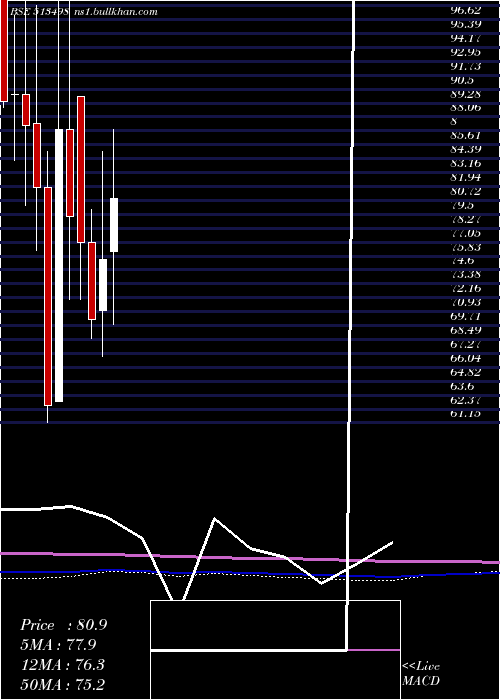Select the 69.71 price axis label
The image size is (500, 700).
tap(466, 316)
